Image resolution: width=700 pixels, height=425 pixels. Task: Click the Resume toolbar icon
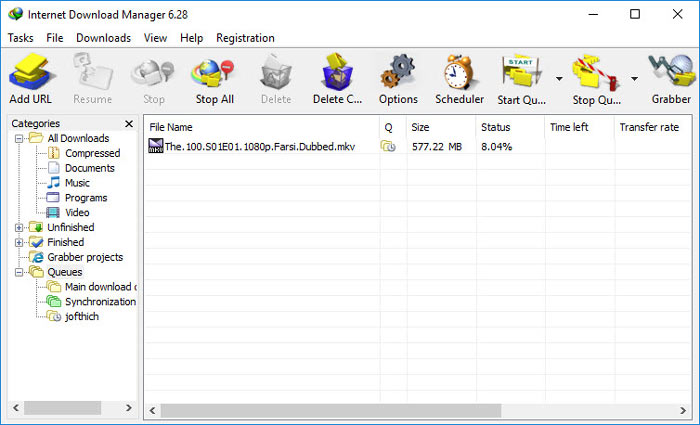[92, 71]
